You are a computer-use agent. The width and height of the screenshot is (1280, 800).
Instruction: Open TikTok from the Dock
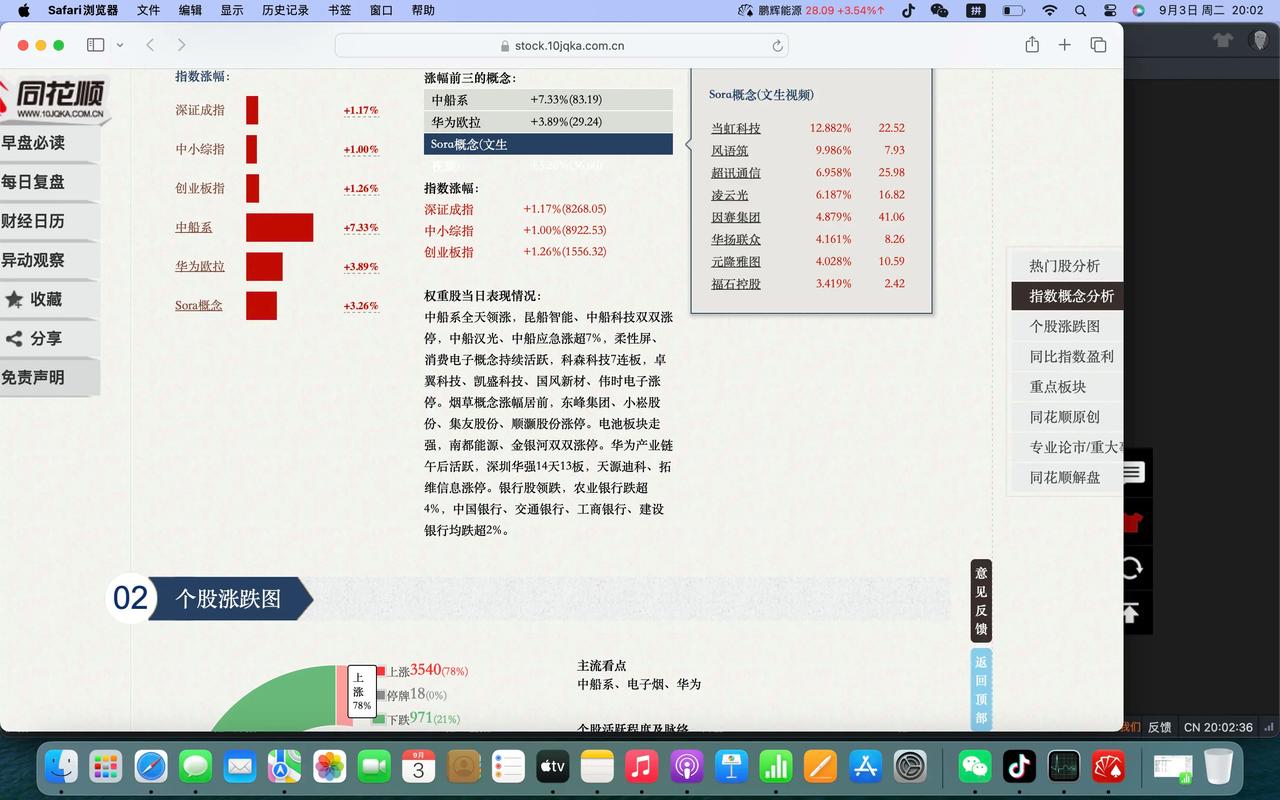(1019, 768)
